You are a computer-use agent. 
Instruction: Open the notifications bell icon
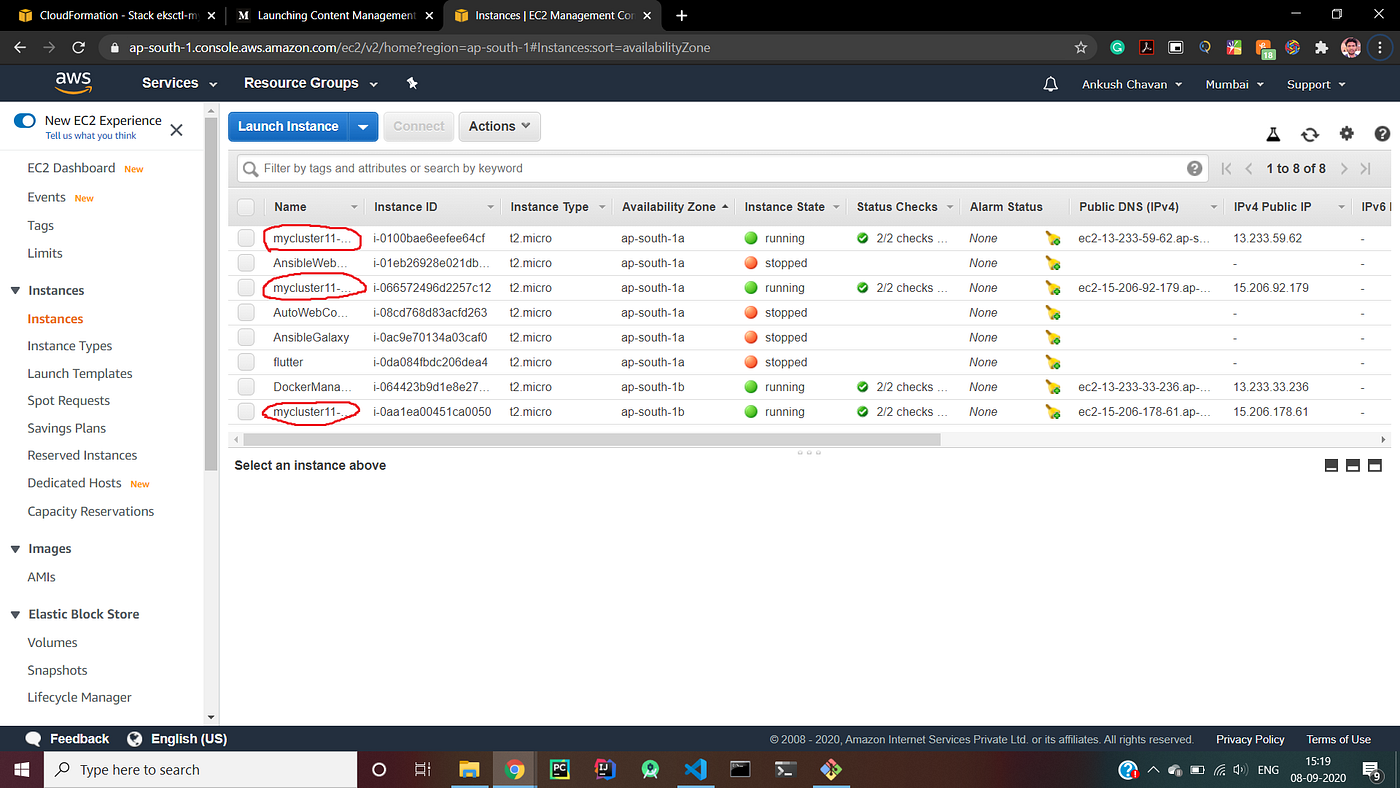pos(1050,85)
